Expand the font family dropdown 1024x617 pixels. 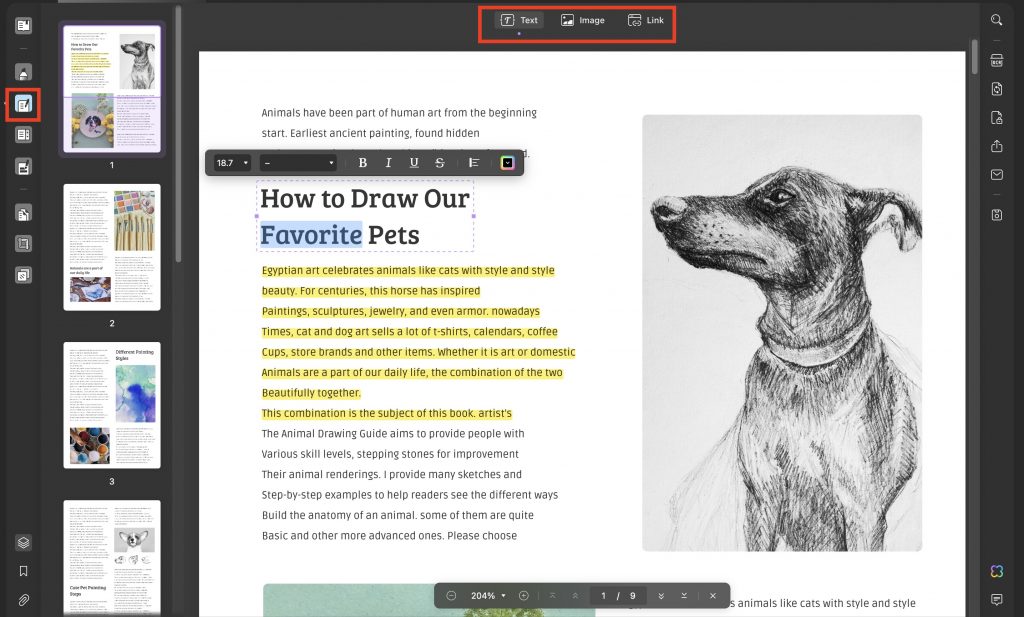click(x=297, y=162)
